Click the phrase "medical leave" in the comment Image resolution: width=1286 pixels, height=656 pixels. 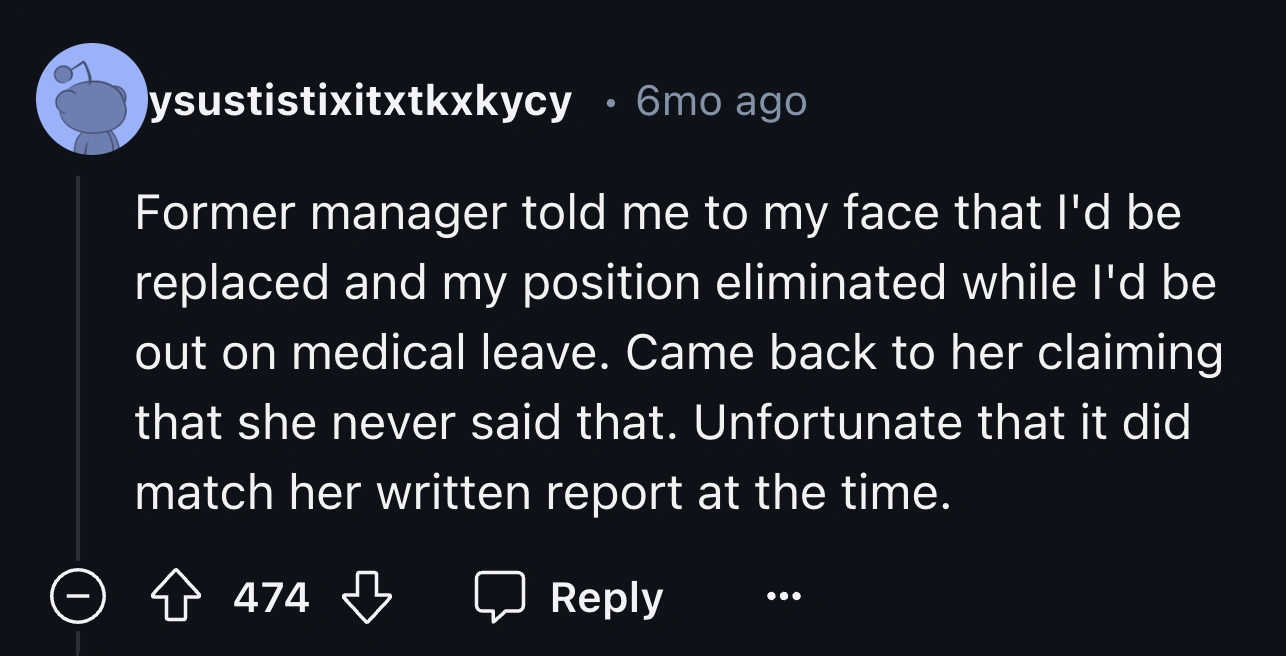440,353
